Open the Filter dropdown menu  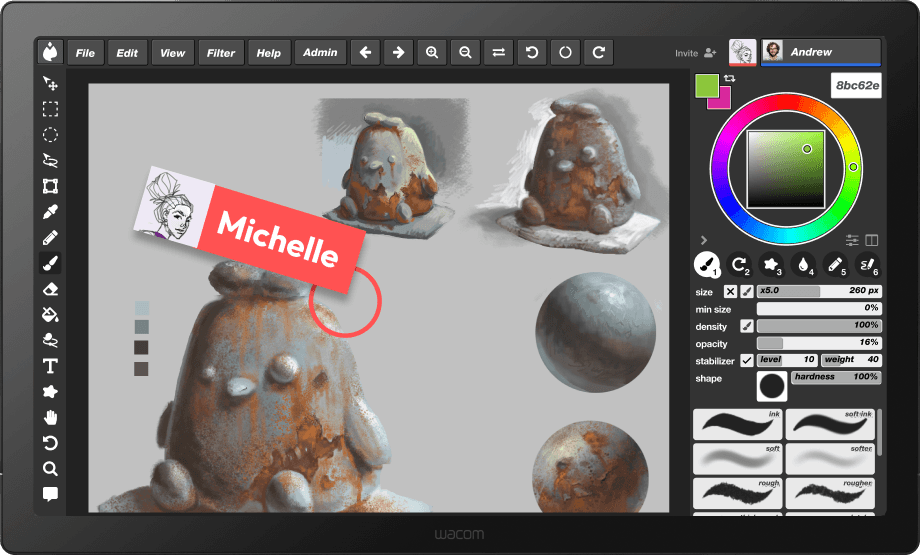[221, 53]
